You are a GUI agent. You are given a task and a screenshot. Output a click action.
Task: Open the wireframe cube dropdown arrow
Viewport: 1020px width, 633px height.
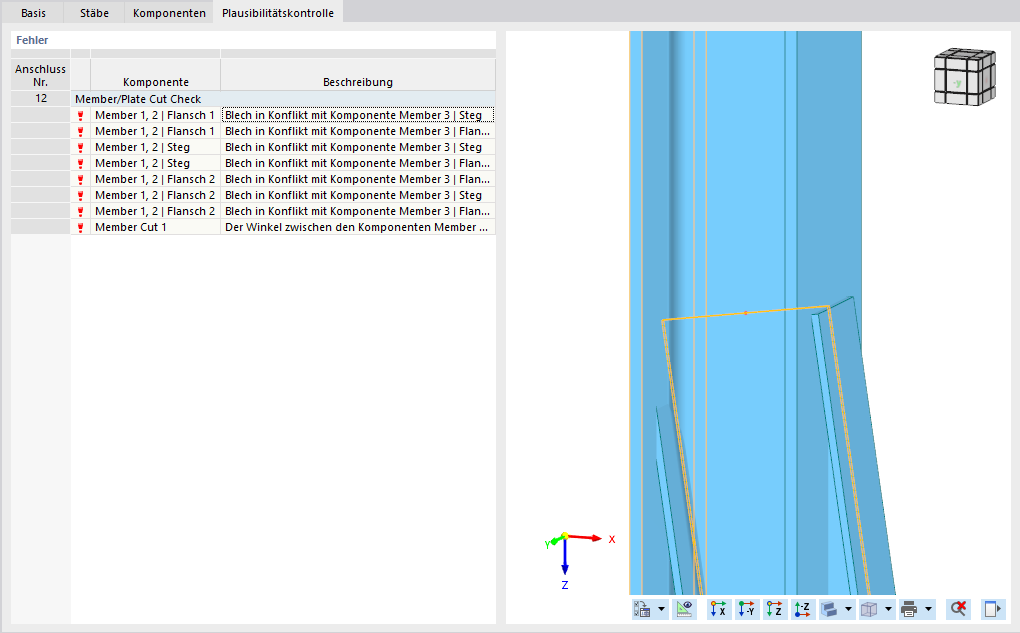[x=888, y=609]
